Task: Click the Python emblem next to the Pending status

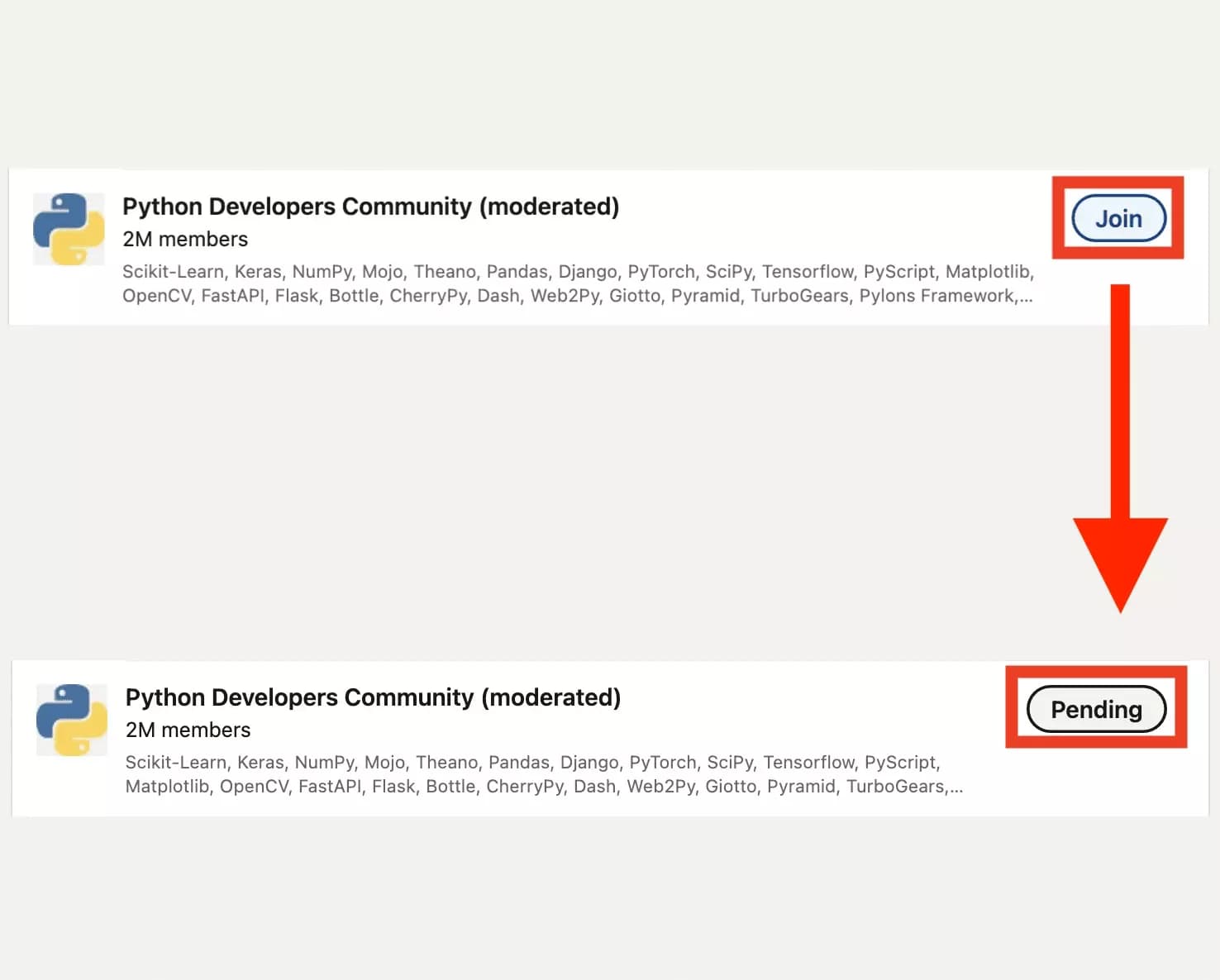Action: [69, 720]
